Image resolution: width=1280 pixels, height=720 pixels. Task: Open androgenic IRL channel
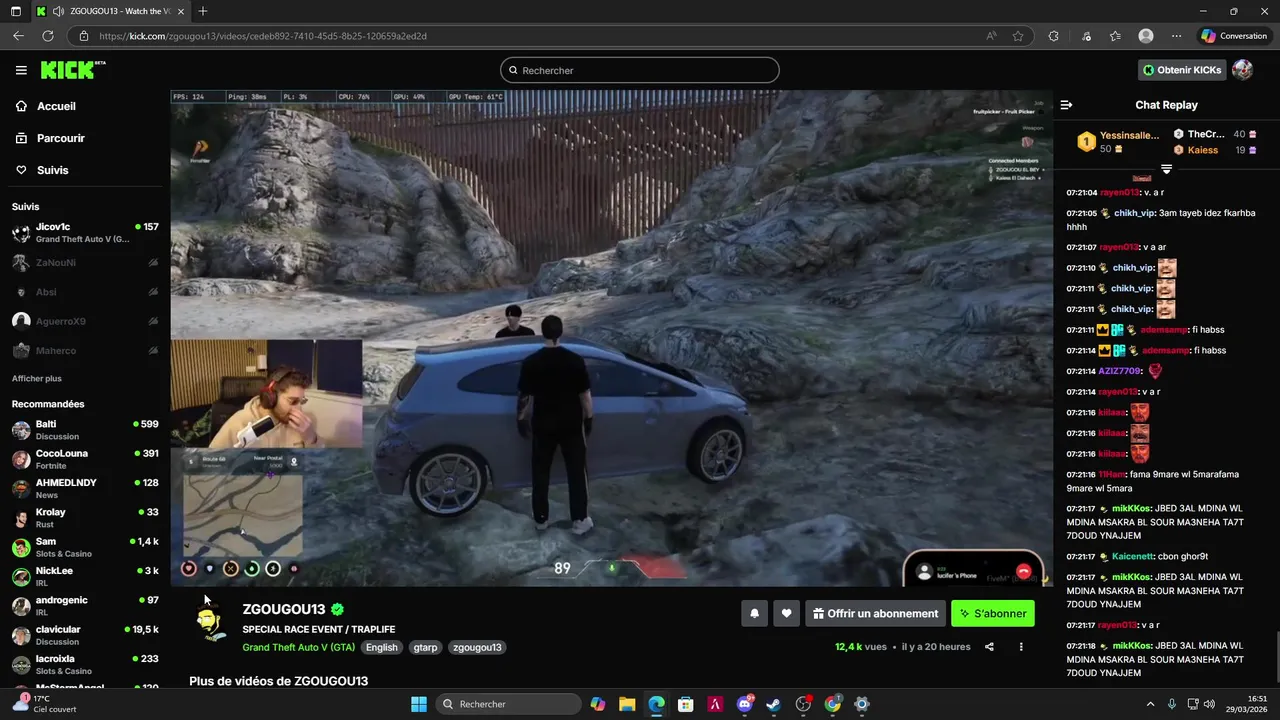point(85,606)
